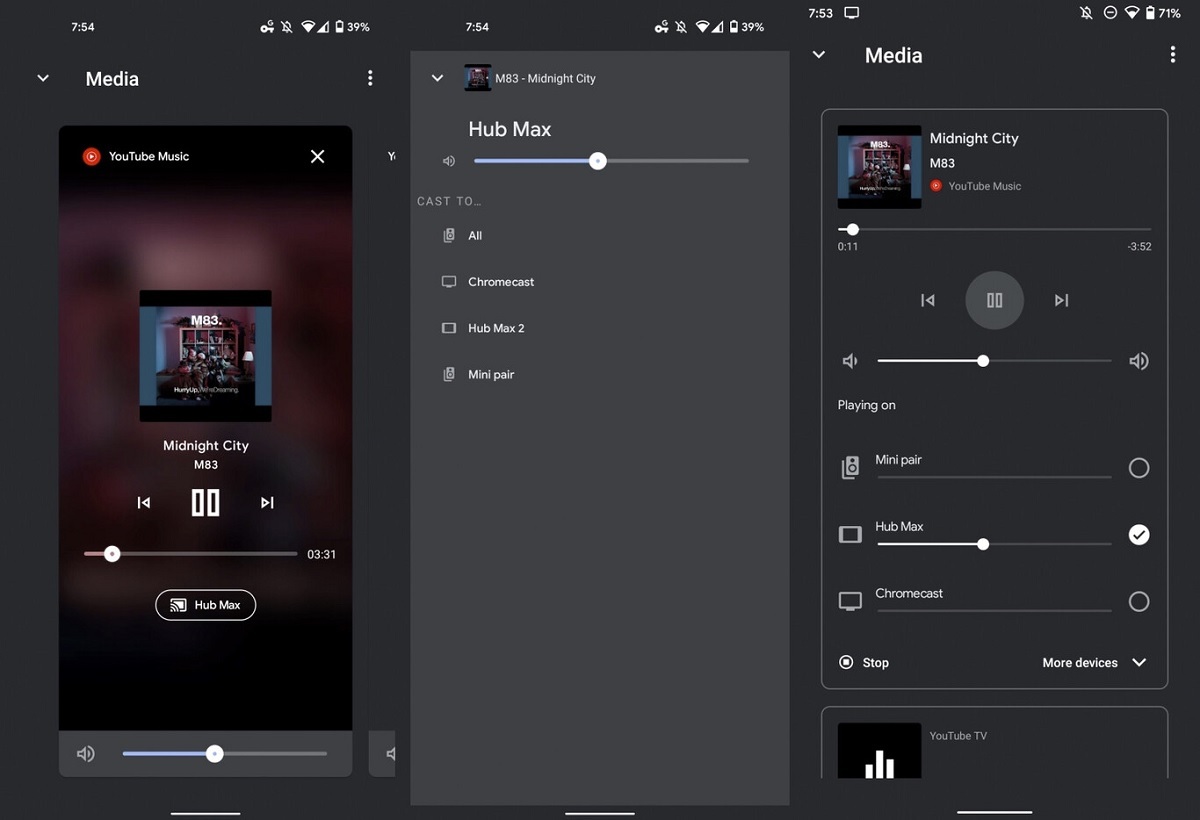Deselect the checked Hub Max device
Viewport: 1200px width, 820px height.
[x=1139, y=535]
